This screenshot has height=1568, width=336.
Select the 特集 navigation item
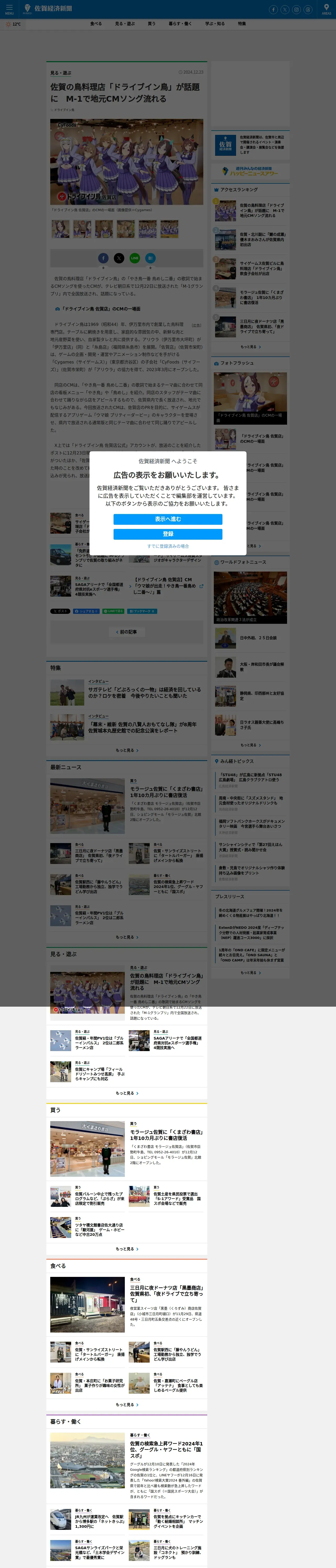coord(242,24)
